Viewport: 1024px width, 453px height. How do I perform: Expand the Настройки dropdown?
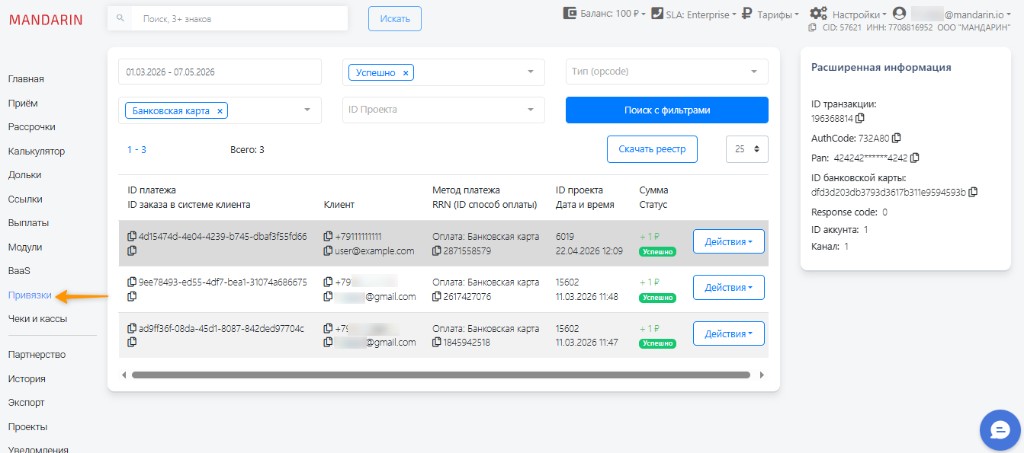(859, 14)
